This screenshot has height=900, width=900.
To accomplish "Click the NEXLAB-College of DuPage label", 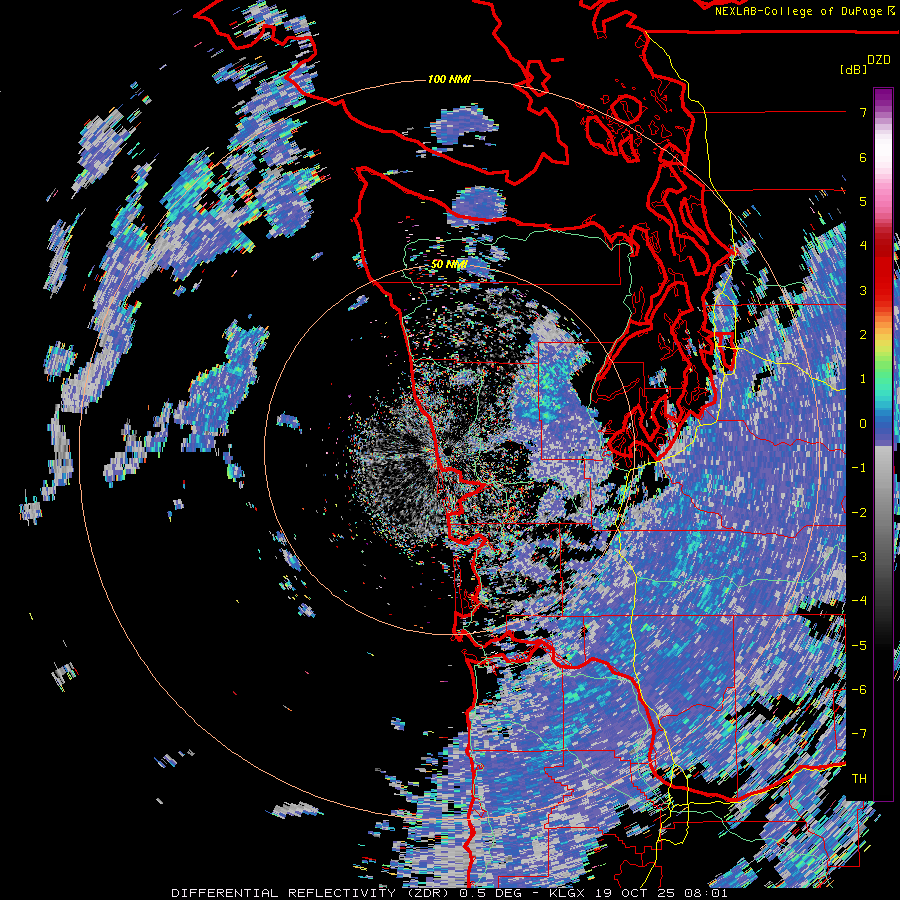I will click(x=804, y=11).
